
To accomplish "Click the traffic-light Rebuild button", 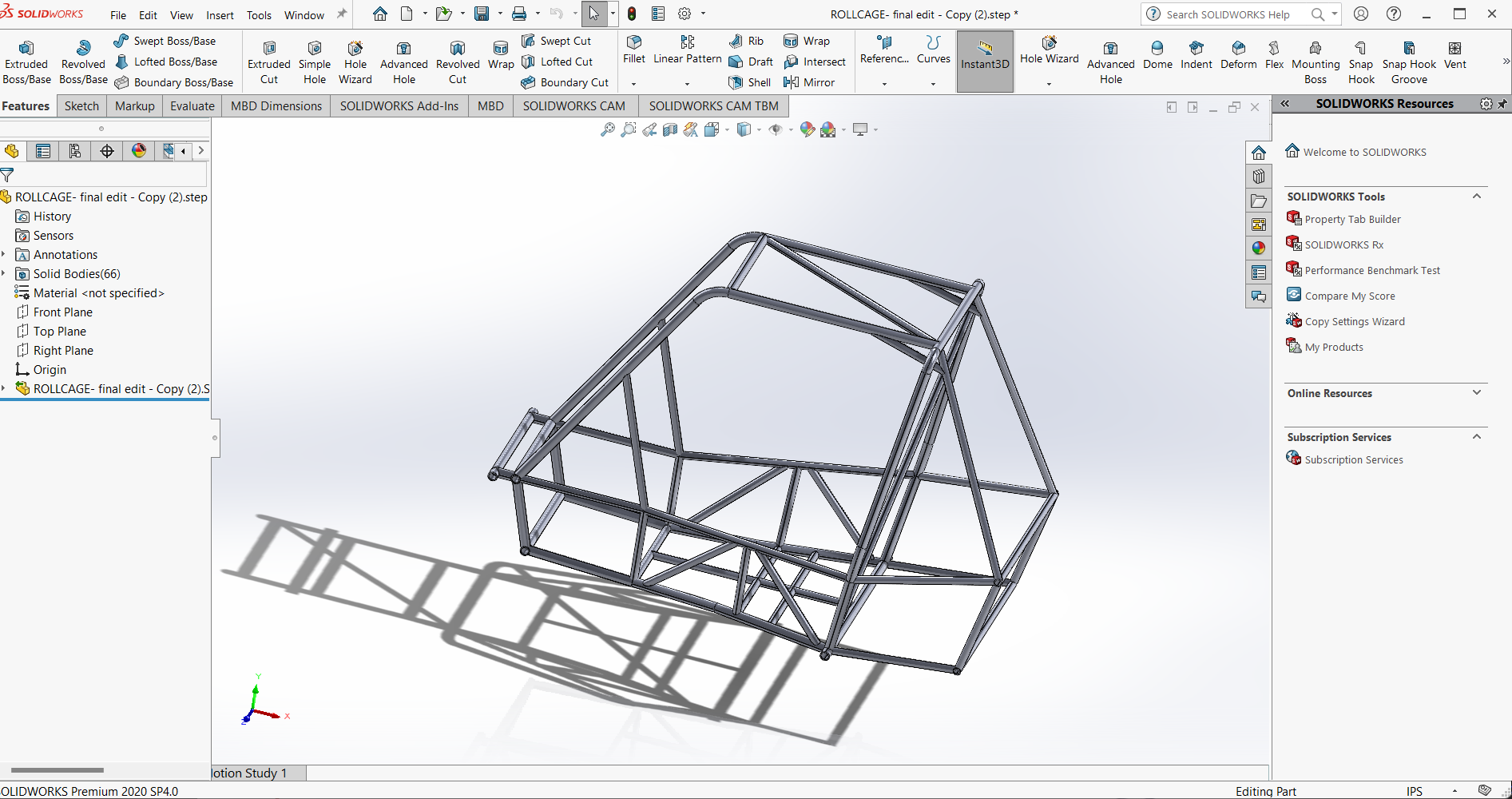I will point(632,14).
